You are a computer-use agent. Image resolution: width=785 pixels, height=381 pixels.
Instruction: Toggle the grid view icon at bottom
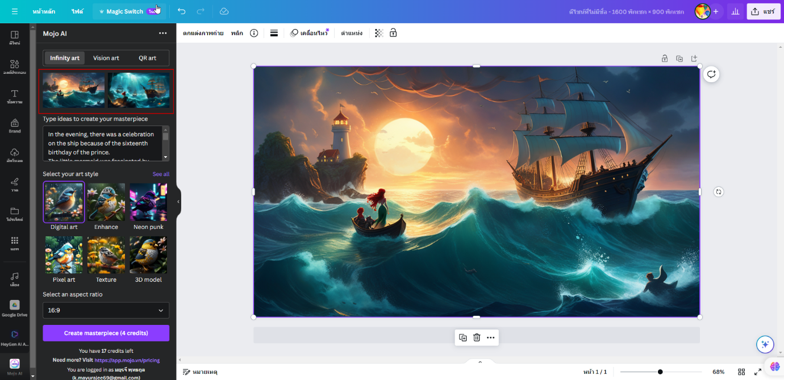pos(741,371)
